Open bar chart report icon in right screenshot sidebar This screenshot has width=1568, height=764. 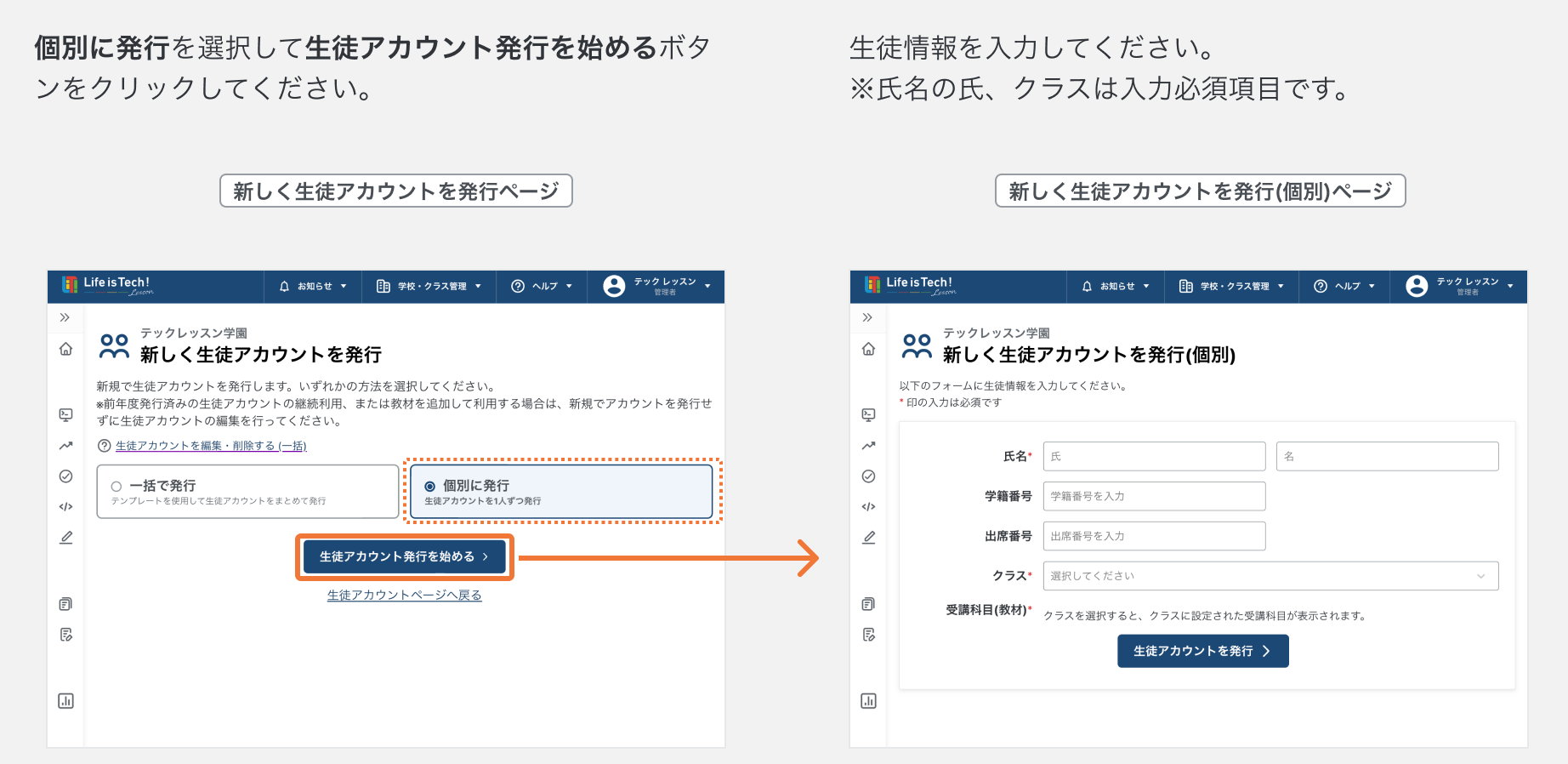[x=868, y=701]
